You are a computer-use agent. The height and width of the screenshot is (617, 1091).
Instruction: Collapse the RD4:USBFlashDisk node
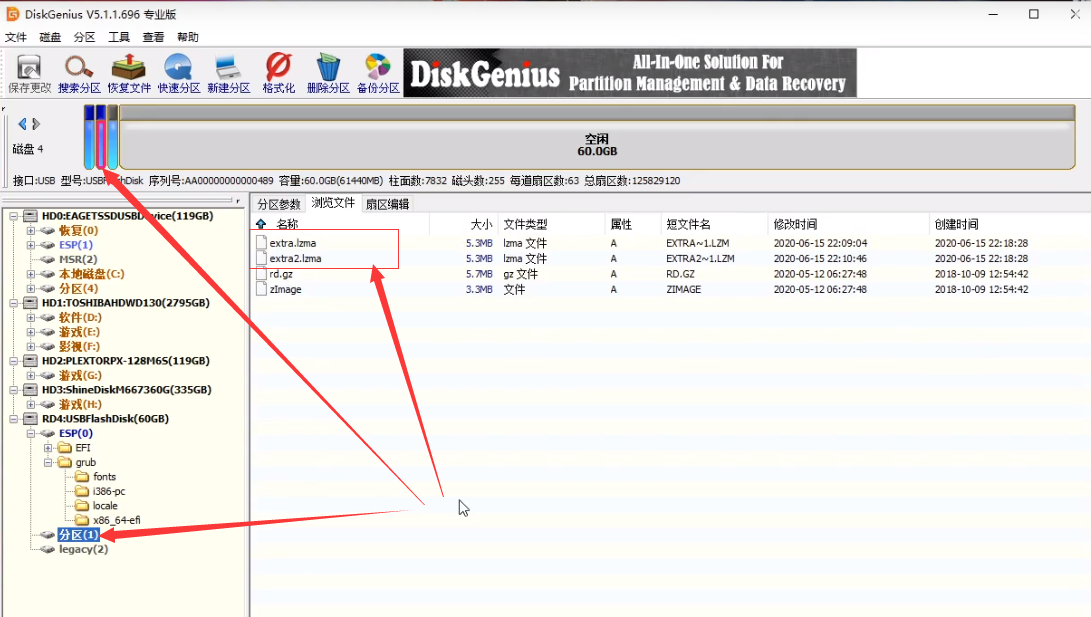pyautogui.click(x=13, y=419)
